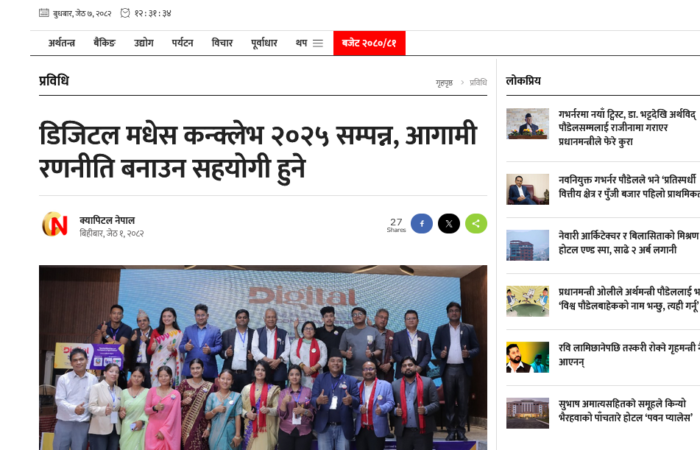700x450 pixels.
Task: Click the red बजेट २०८०/८१ button
Action: pos(369,43)
